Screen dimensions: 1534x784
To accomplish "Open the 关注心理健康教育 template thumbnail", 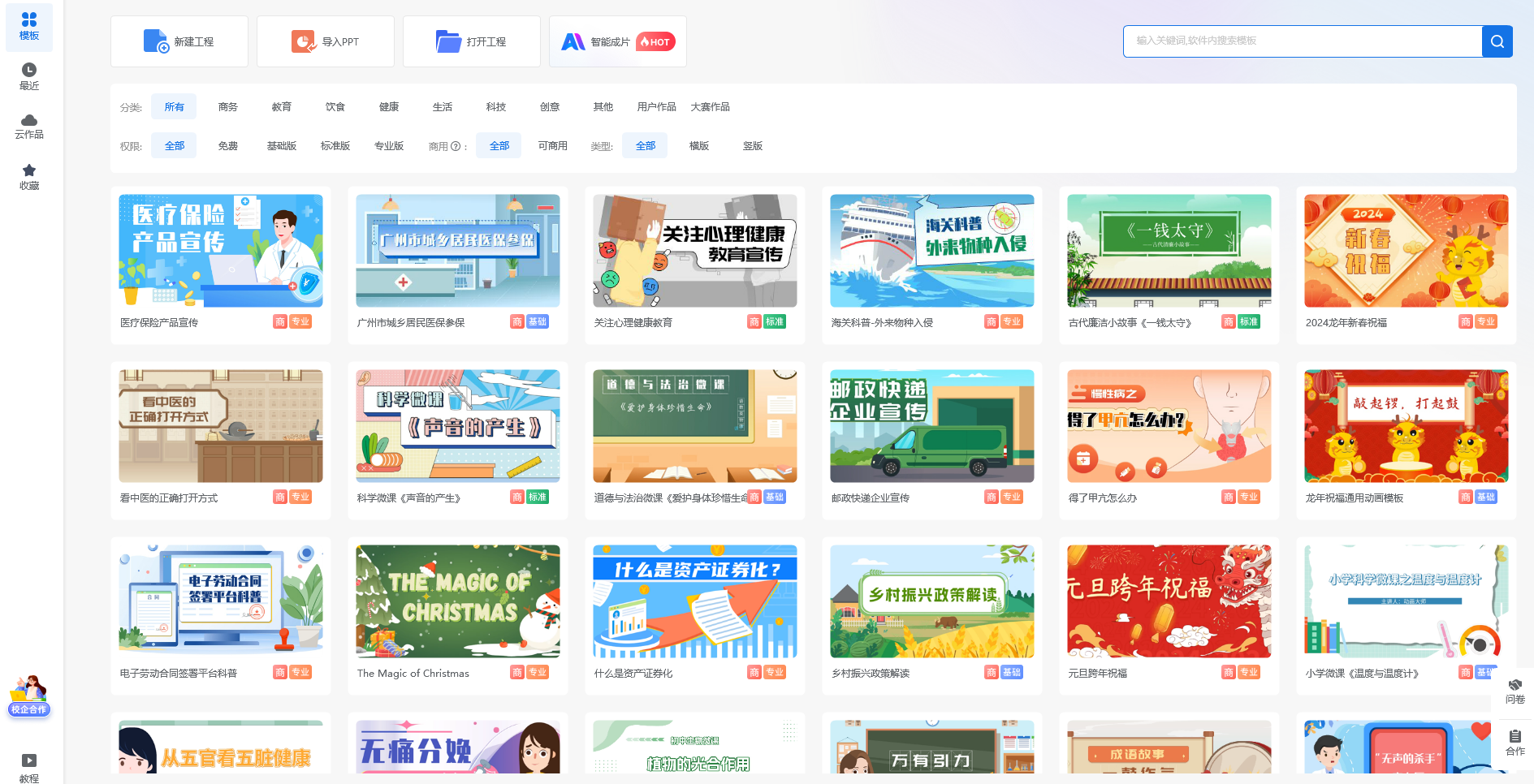I will (695, 251).
